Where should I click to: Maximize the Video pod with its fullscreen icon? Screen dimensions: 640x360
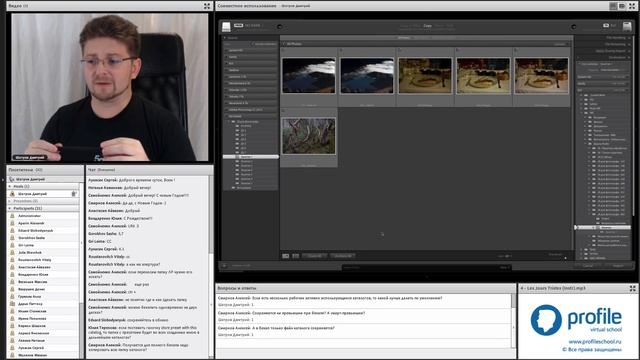[207, 6]
